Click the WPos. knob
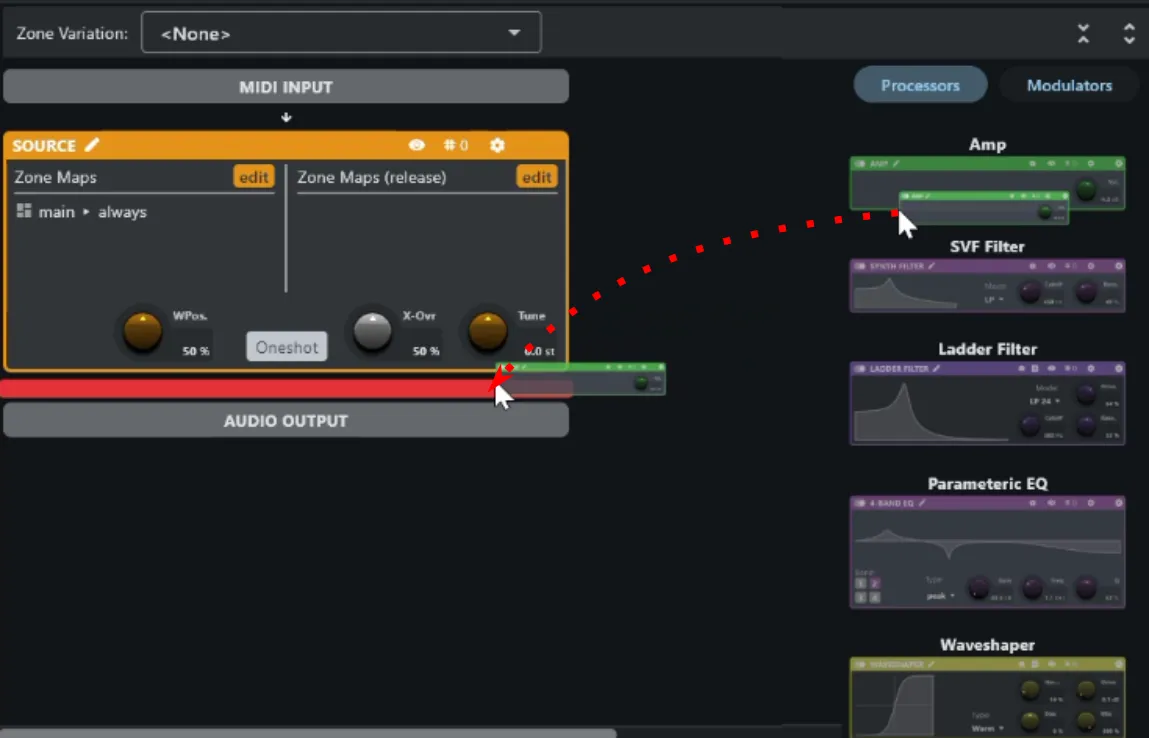 142,331
